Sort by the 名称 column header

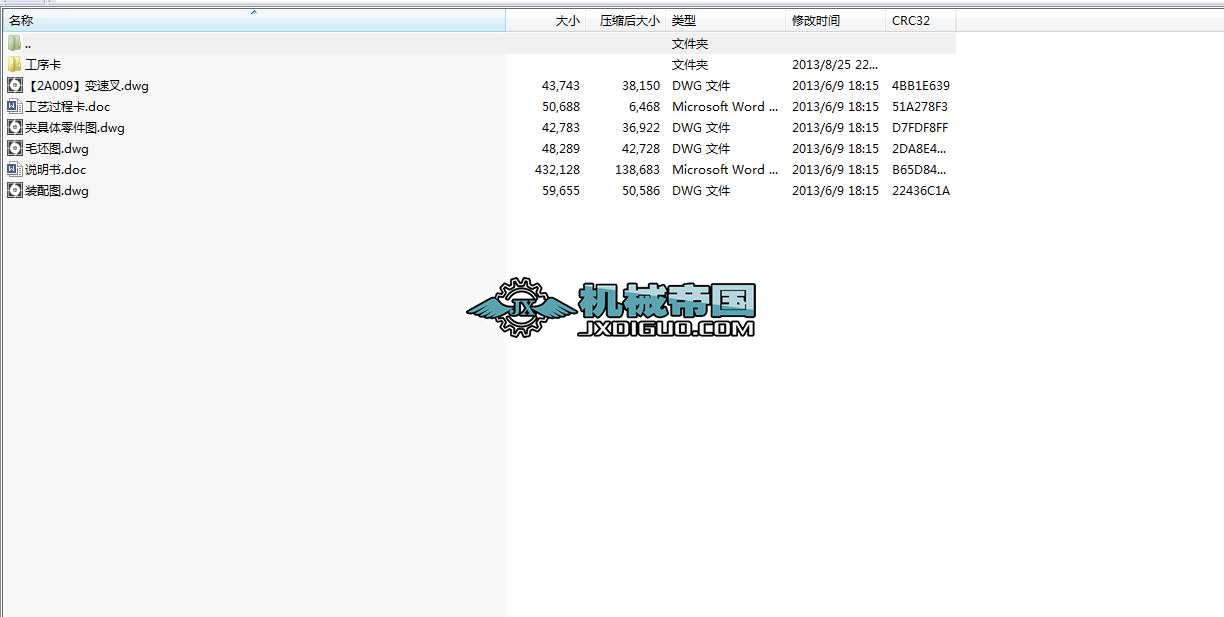coord(254,20)
